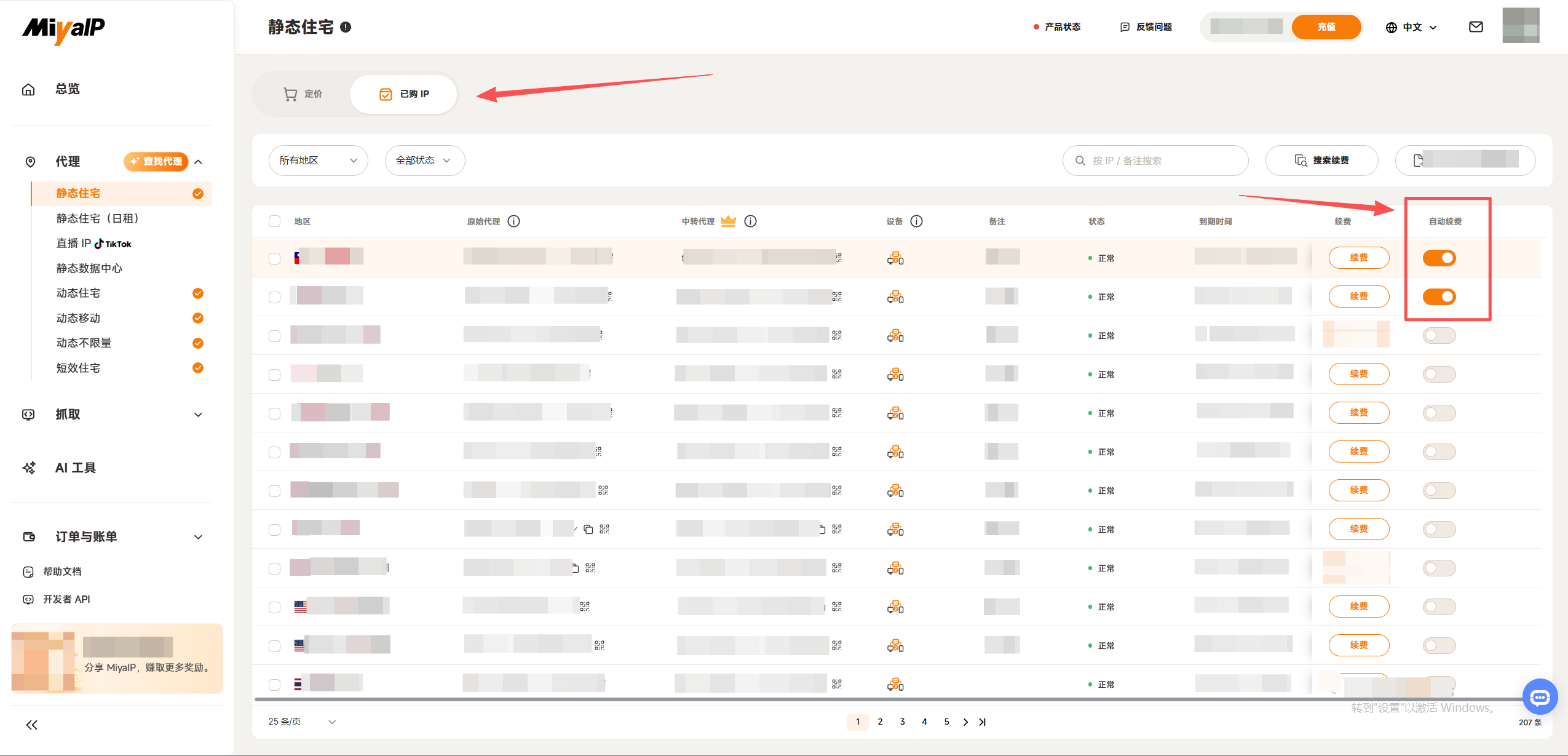Open the mail inbox icon
Screen dimensions: 1568x756
tap(1476, 27)
